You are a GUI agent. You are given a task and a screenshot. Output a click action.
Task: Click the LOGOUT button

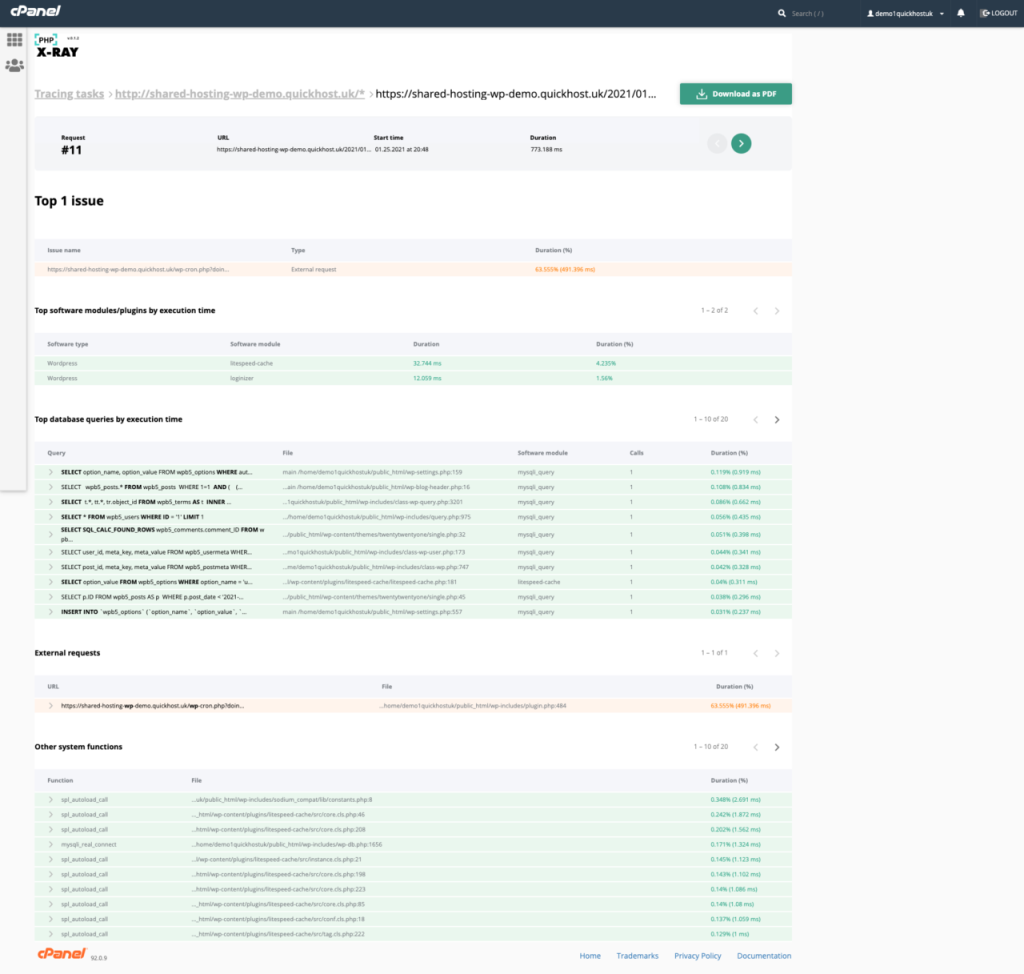(x=999, y=13)
